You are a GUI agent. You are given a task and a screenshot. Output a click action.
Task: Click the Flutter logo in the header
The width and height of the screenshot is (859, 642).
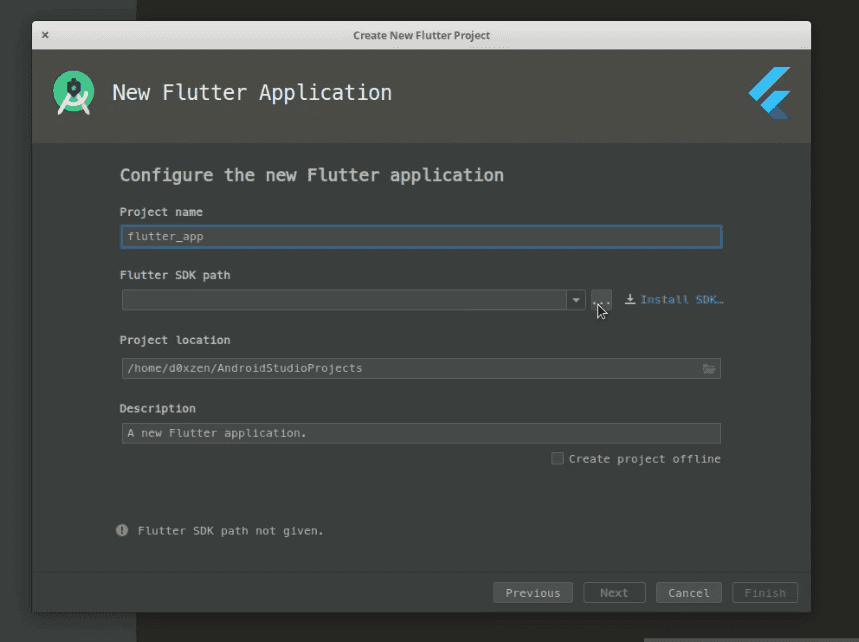pos(770,93)
